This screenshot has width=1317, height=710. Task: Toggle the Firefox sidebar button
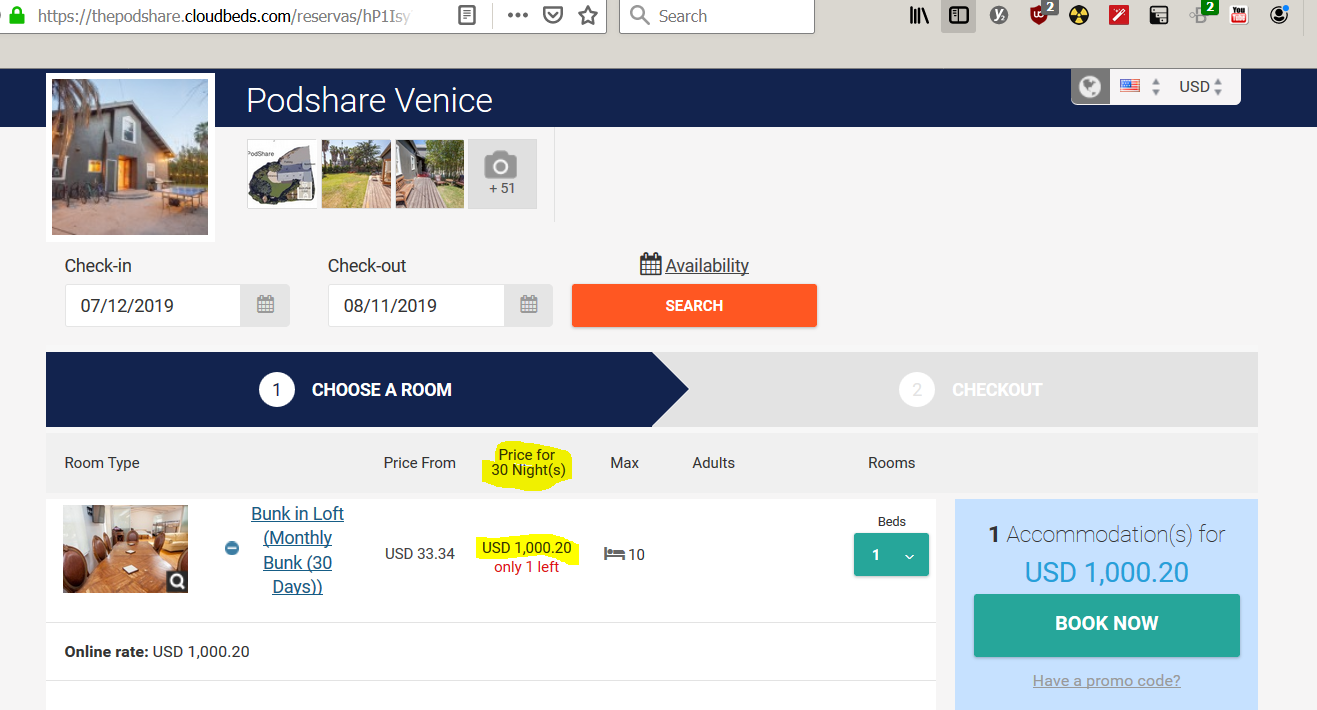tap(959, 15)
